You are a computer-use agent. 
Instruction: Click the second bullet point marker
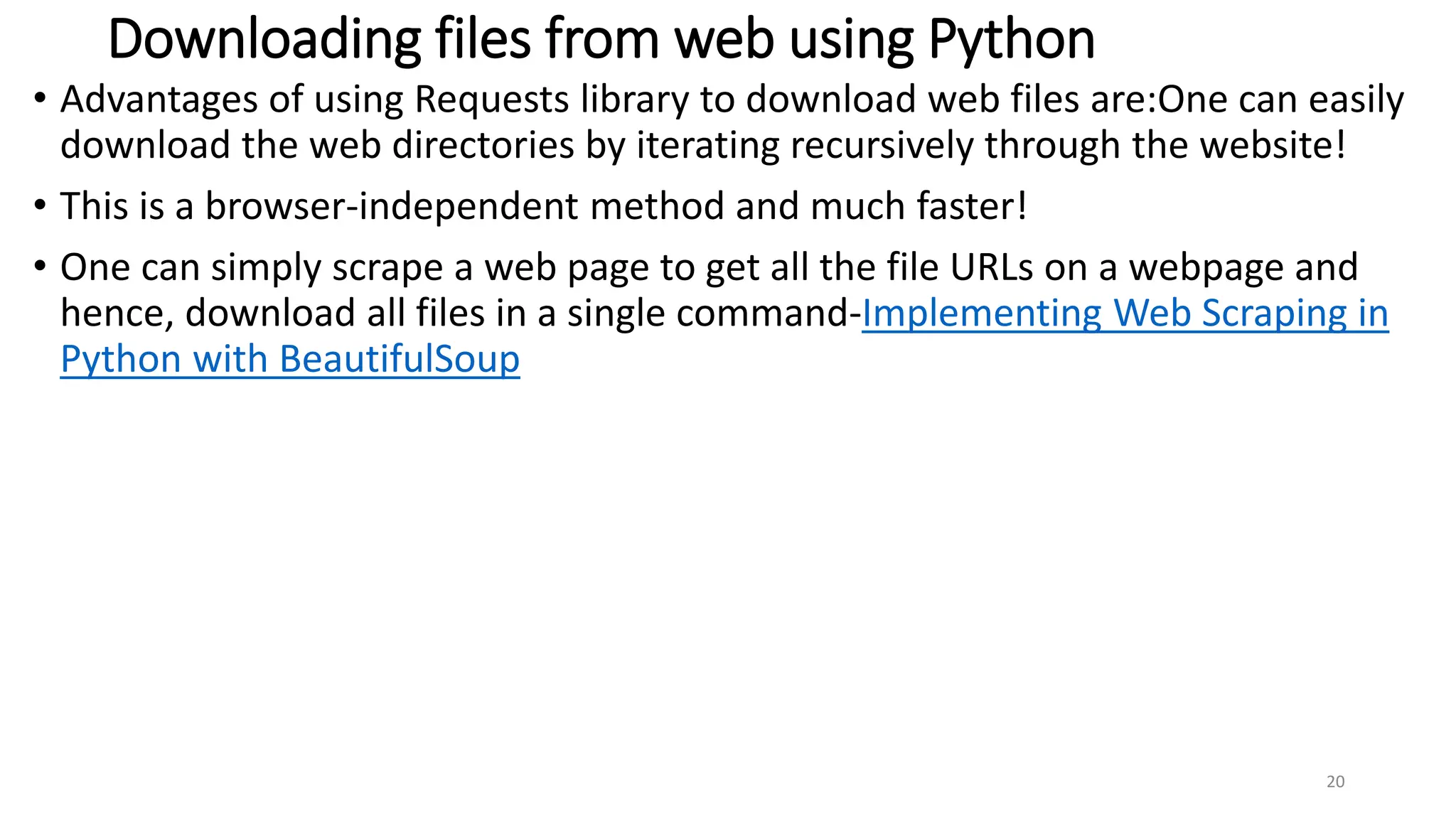pyautogui.click(x=40, y=205)
